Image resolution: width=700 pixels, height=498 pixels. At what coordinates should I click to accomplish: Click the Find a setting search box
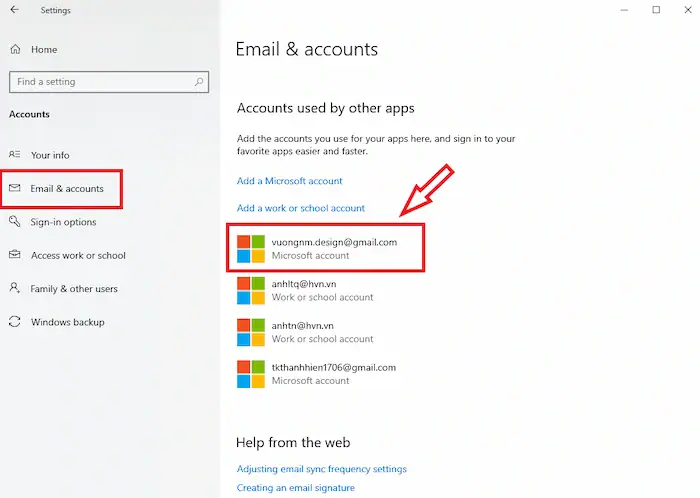(108, 82)
